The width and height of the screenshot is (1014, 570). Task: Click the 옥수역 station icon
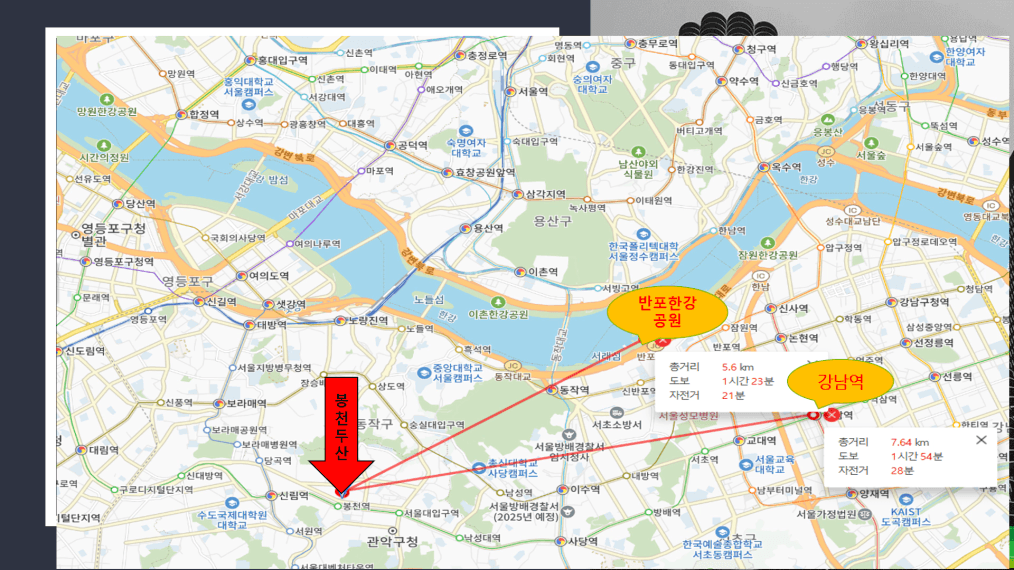tap(764, 167)
